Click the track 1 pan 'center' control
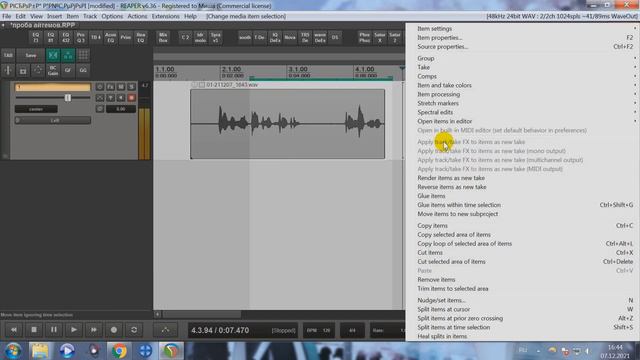 click(x=36, y=109)
